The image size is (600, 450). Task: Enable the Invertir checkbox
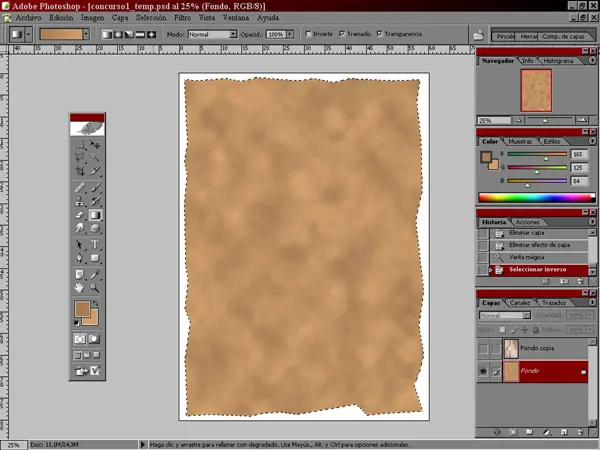tap(308, 33)
